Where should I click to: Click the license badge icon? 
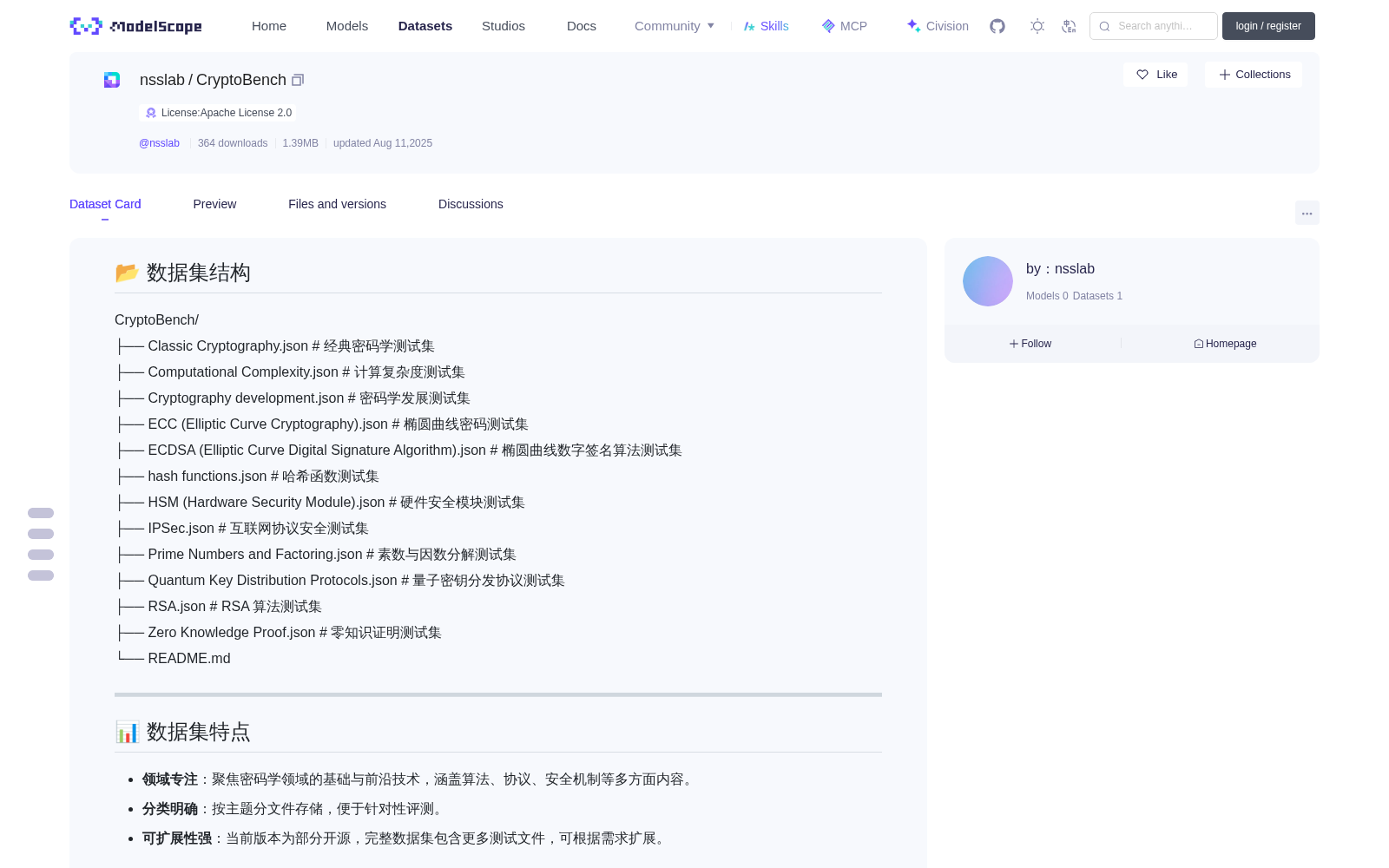pyautogui.click(x=151, y=113)
